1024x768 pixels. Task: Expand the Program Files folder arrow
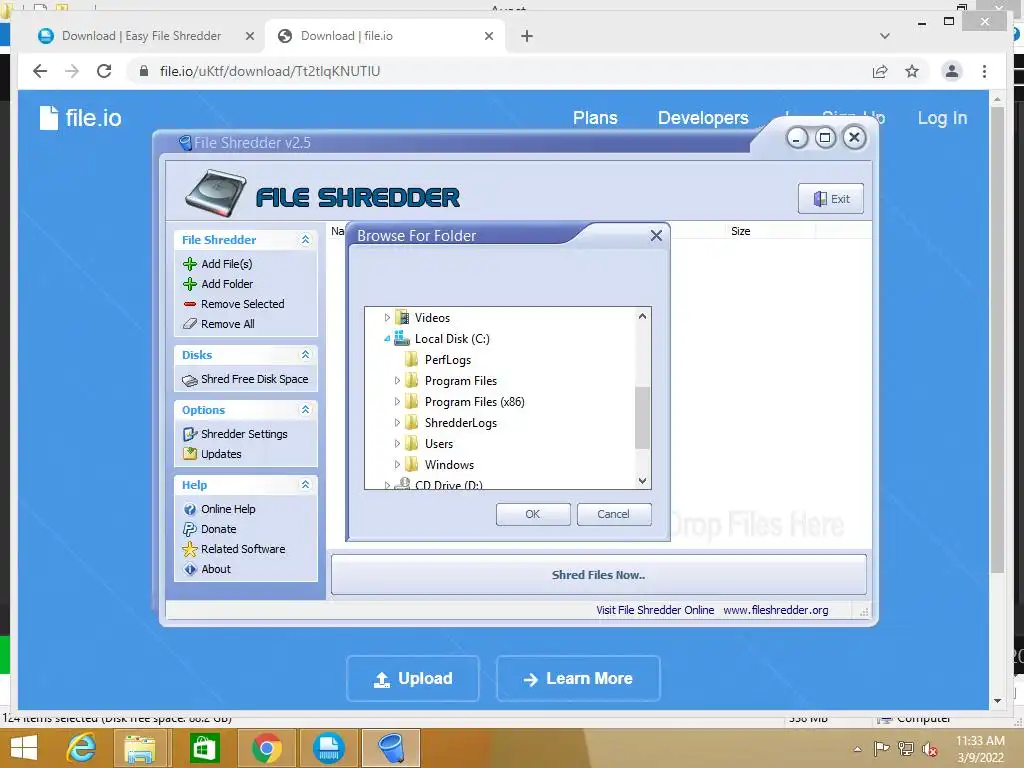coord(396,381)
